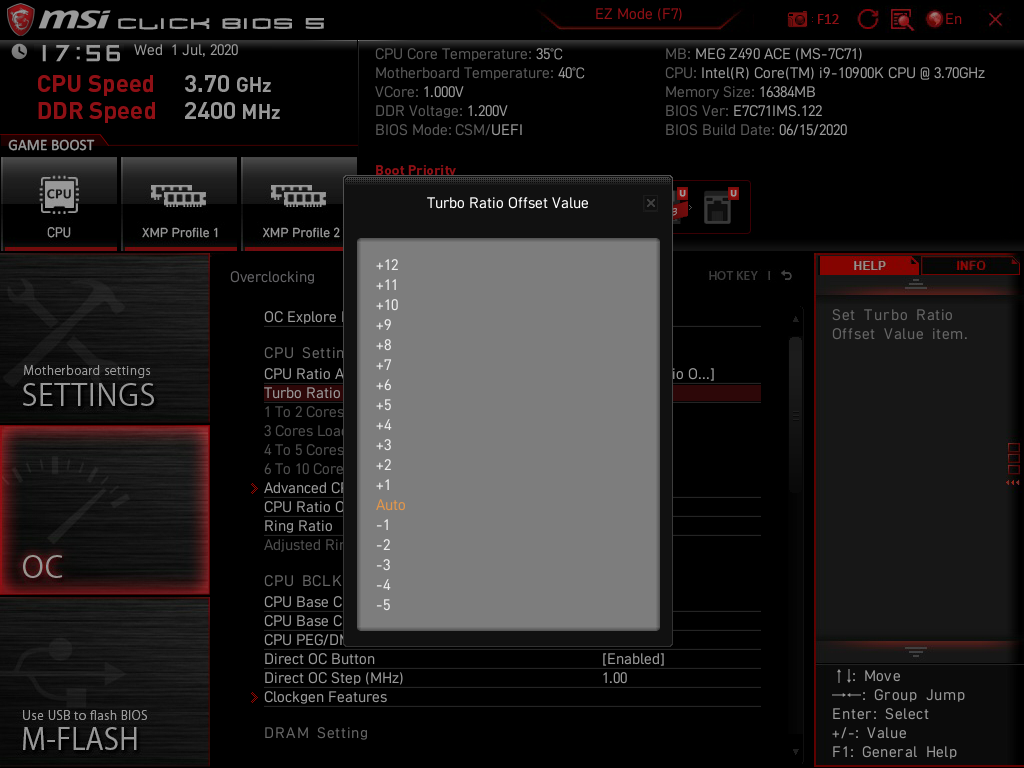Click the Boot Priority link
Screen dimensions: 1024x768
coord(415,171)
